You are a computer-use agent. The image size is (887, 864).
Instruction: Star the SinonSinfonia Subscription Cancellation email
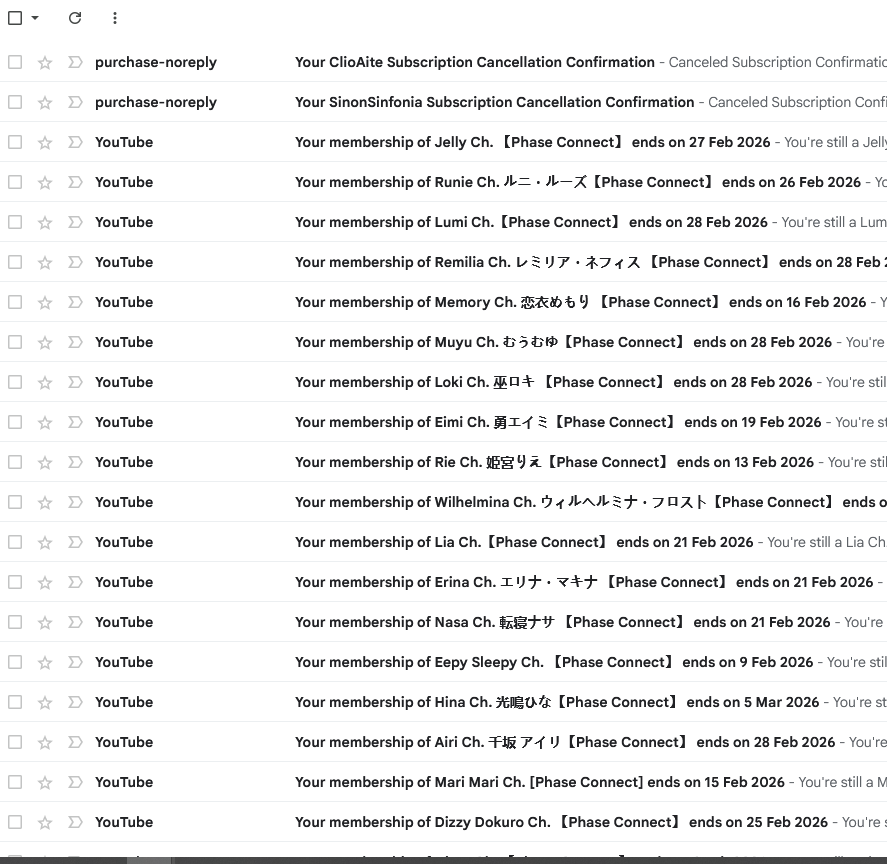(45, 102)
